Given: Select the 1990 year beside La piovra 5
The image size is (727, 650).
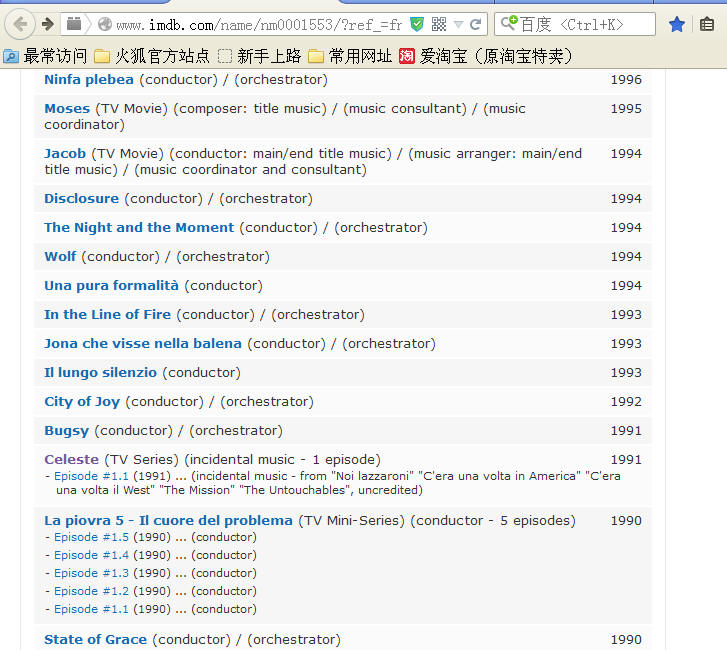Looking at the screenshot, I should [626, 521].
